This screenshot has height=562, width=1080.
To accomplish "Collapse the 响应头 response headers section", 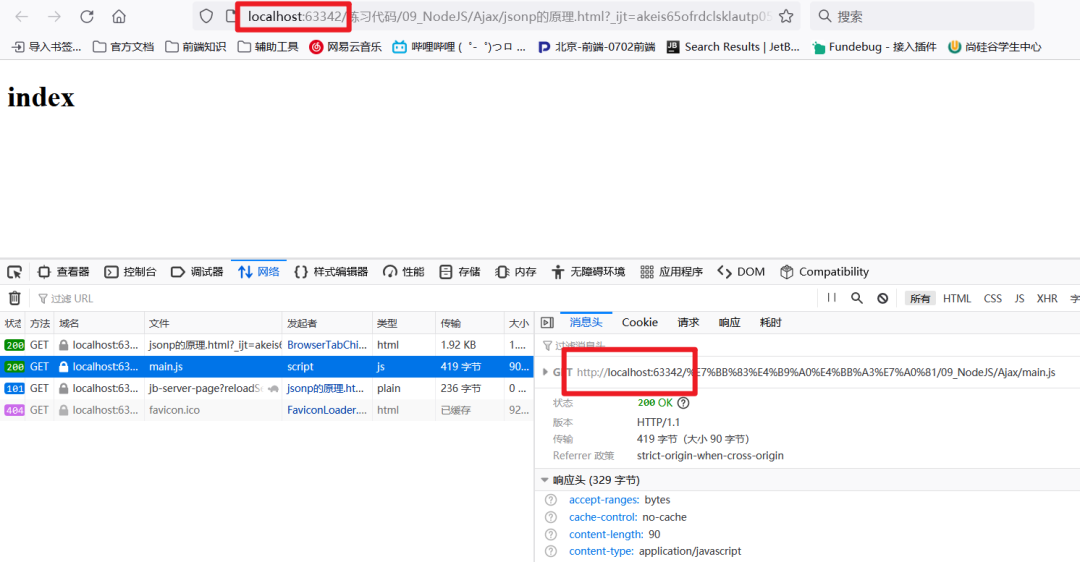I will [544, 480].
